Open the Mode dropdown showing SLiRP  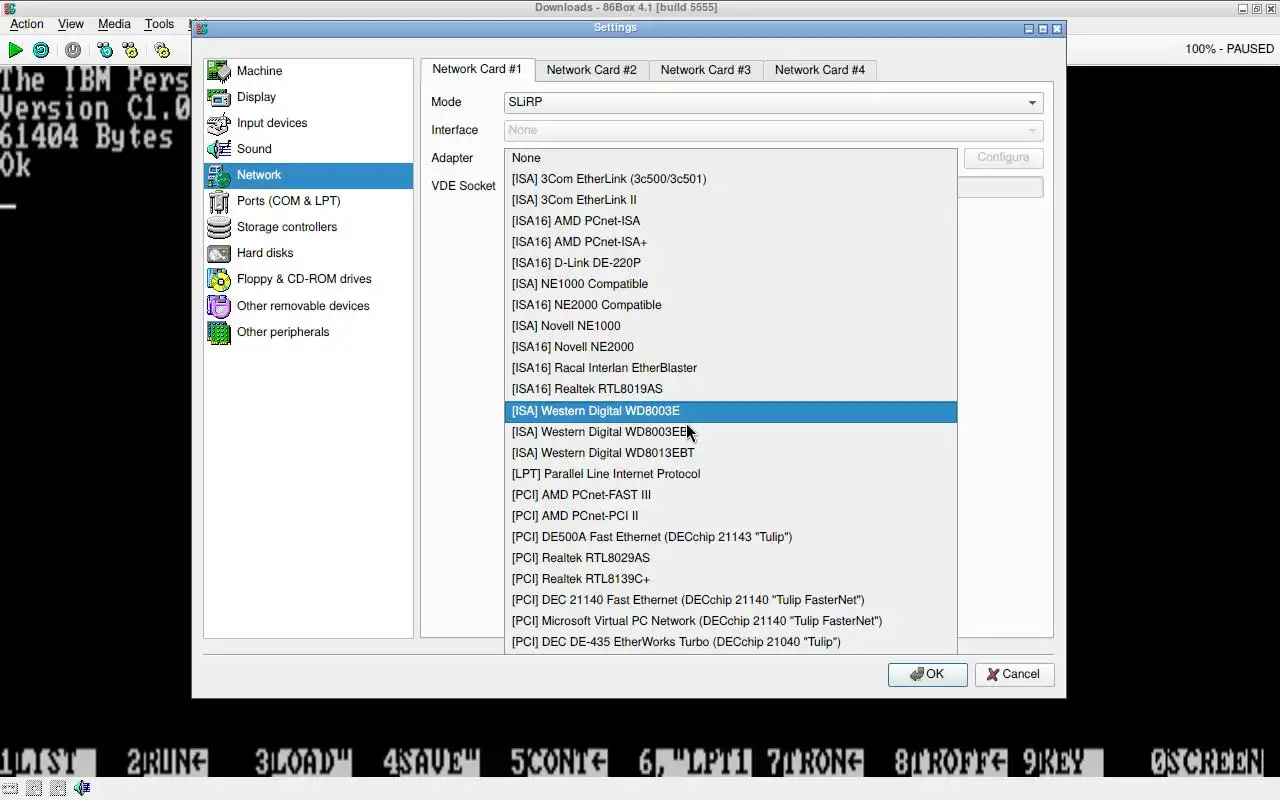click(774, 102)
